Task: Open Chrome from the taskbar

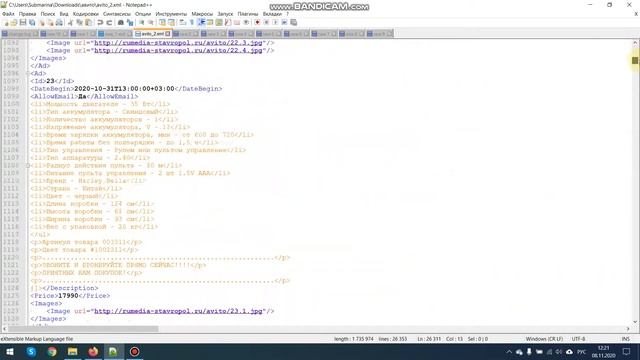Action: click(x=52, y=352)
